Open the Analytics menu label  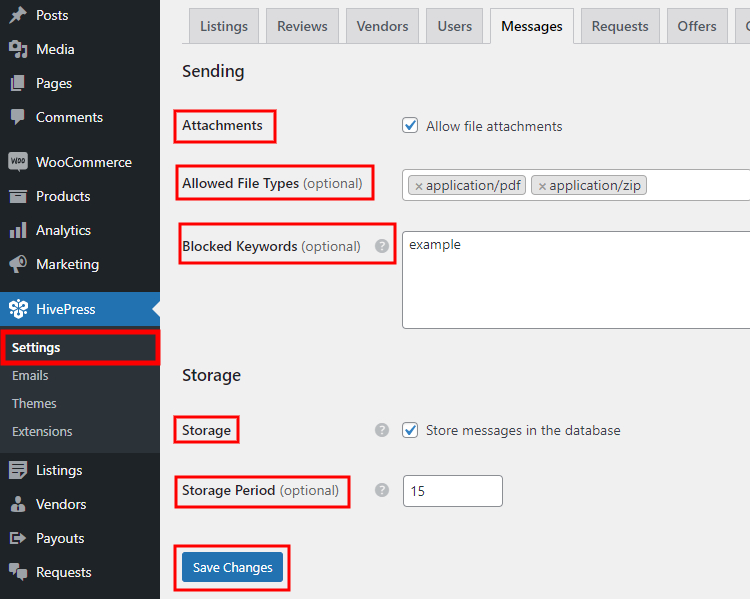point(64,231)
